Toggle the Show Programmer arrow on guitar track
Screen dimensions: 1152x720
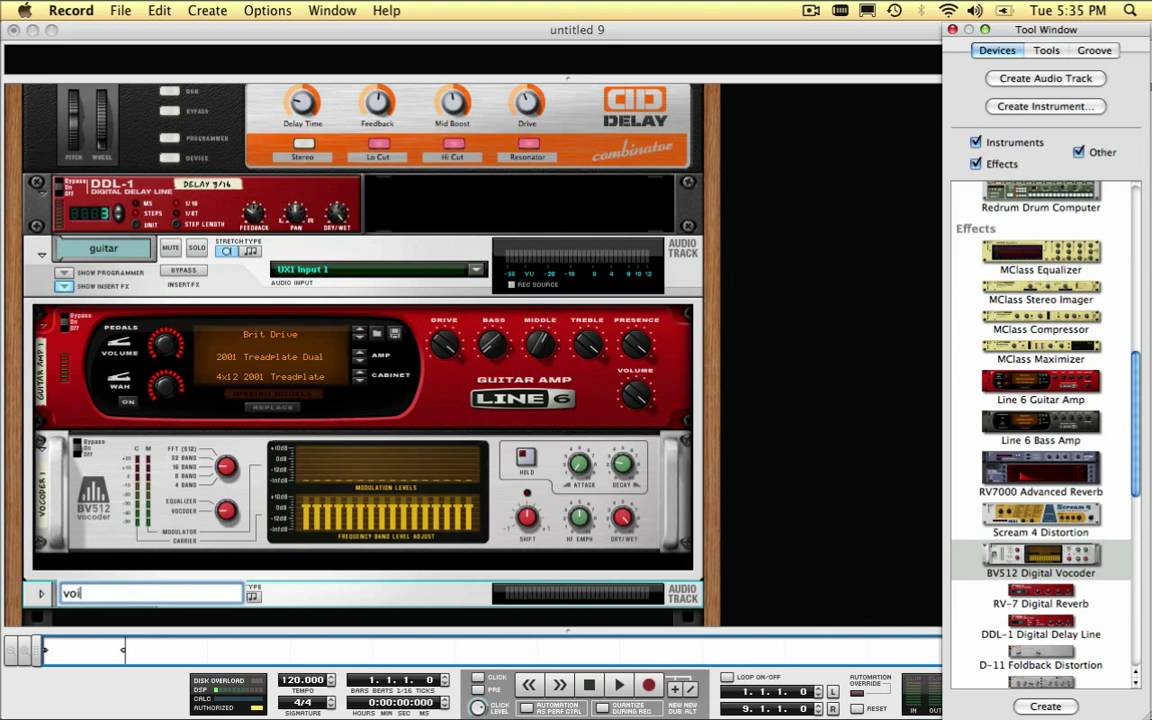pos(64,273)
